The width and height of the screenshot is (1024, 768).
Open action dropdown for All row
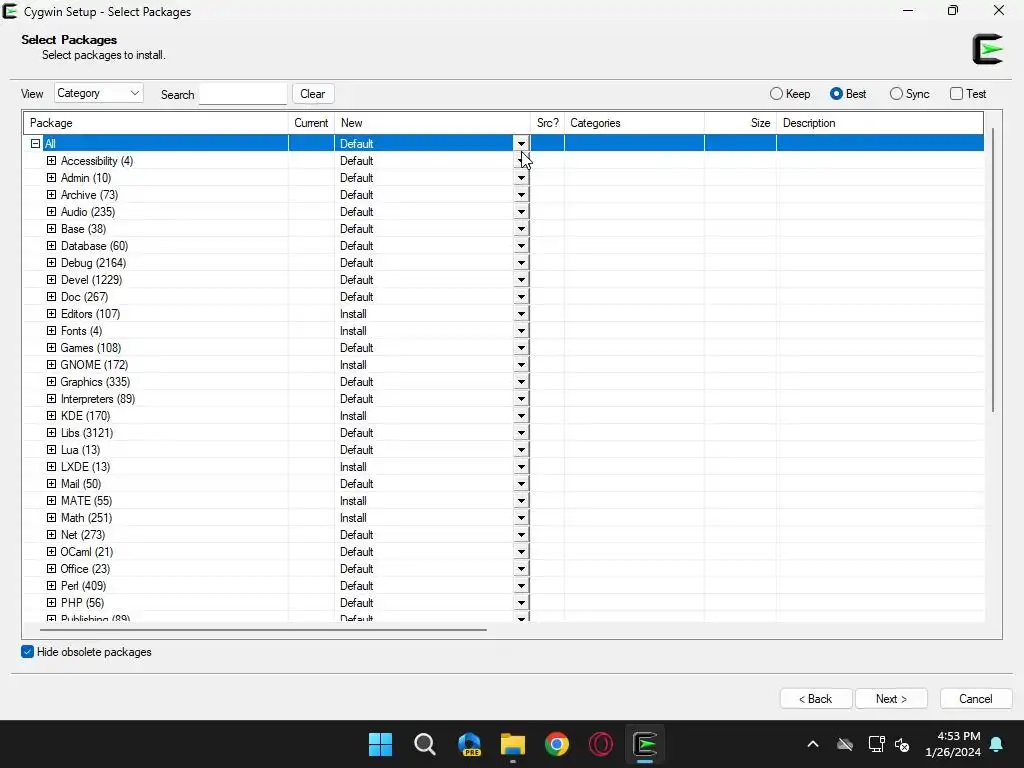pyautogui.click(x=521, y=144)
